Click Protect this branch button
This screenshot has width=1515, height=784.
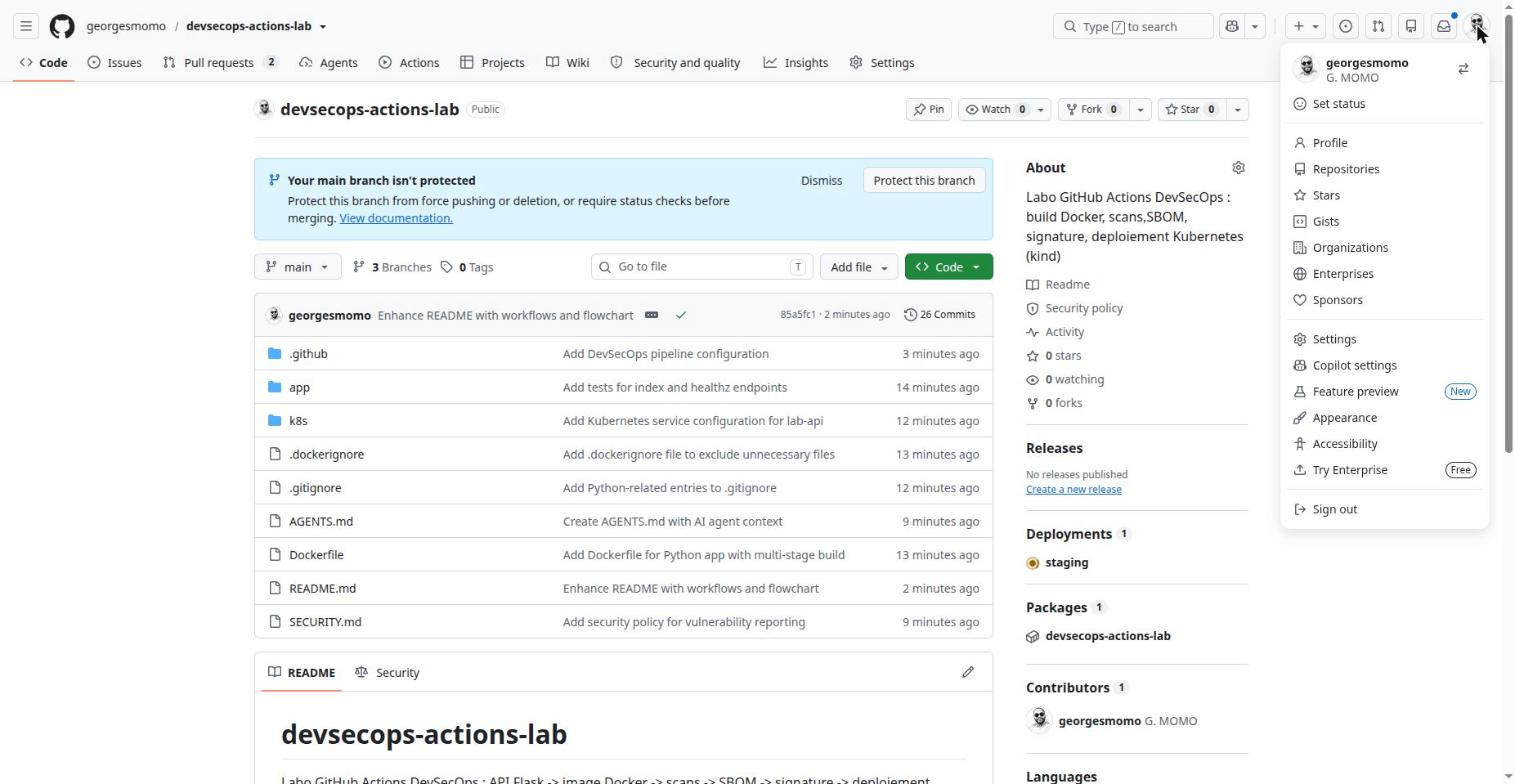coord(924,181)
